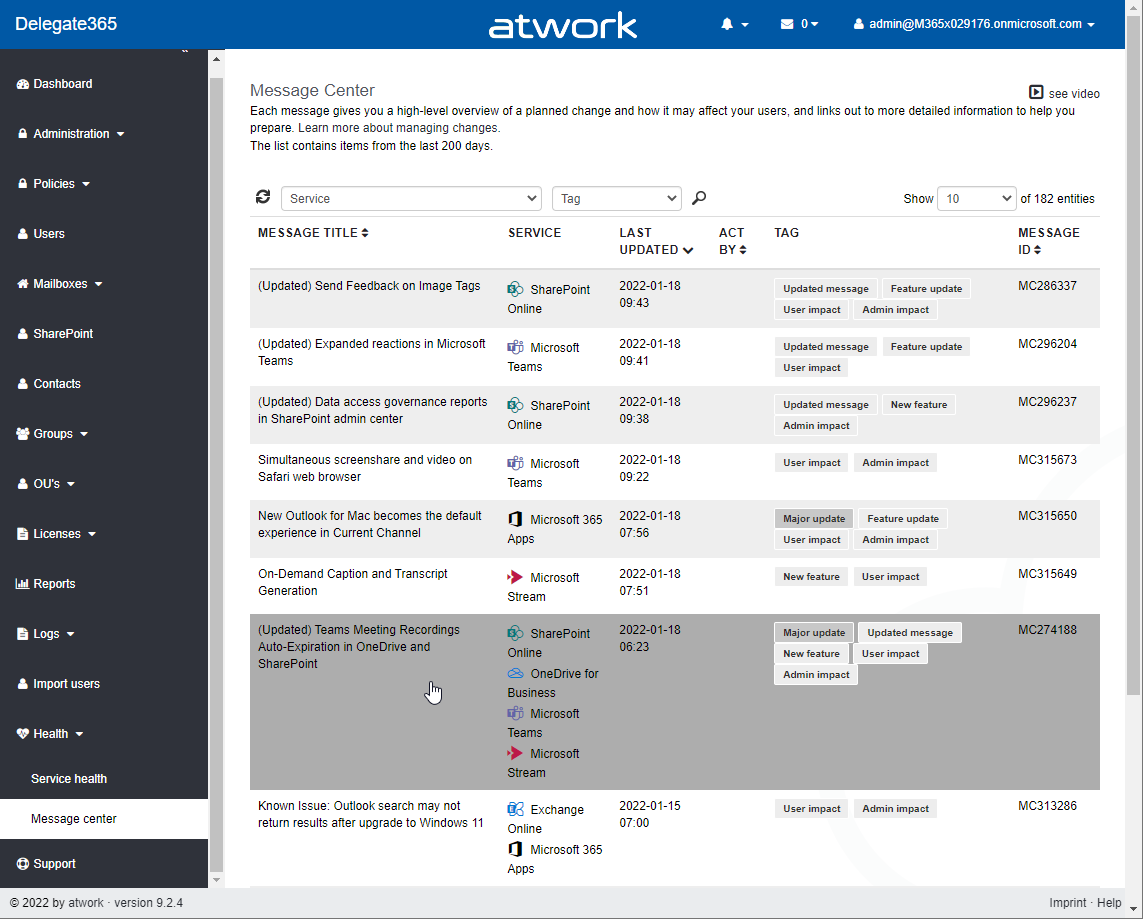Click the see video play icon
The image size is (1143, 919).
click(x=1036, y=93)
